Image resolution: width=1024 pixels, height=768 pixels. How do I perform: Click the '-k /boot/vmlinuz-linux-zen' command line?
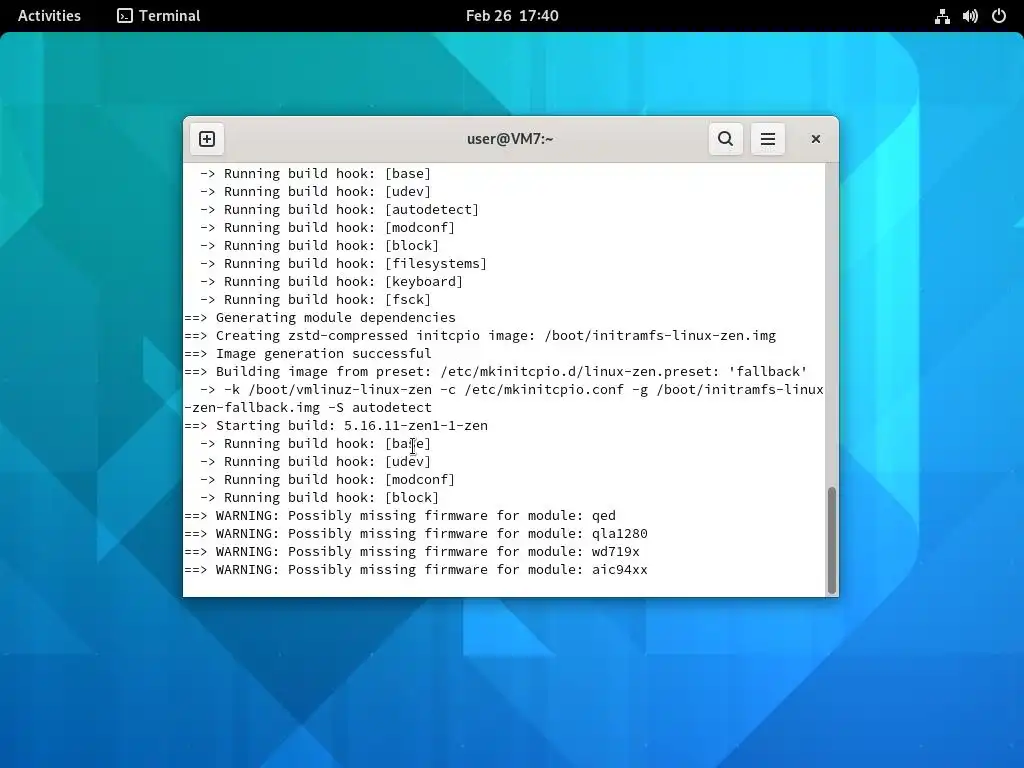point(511,390)
